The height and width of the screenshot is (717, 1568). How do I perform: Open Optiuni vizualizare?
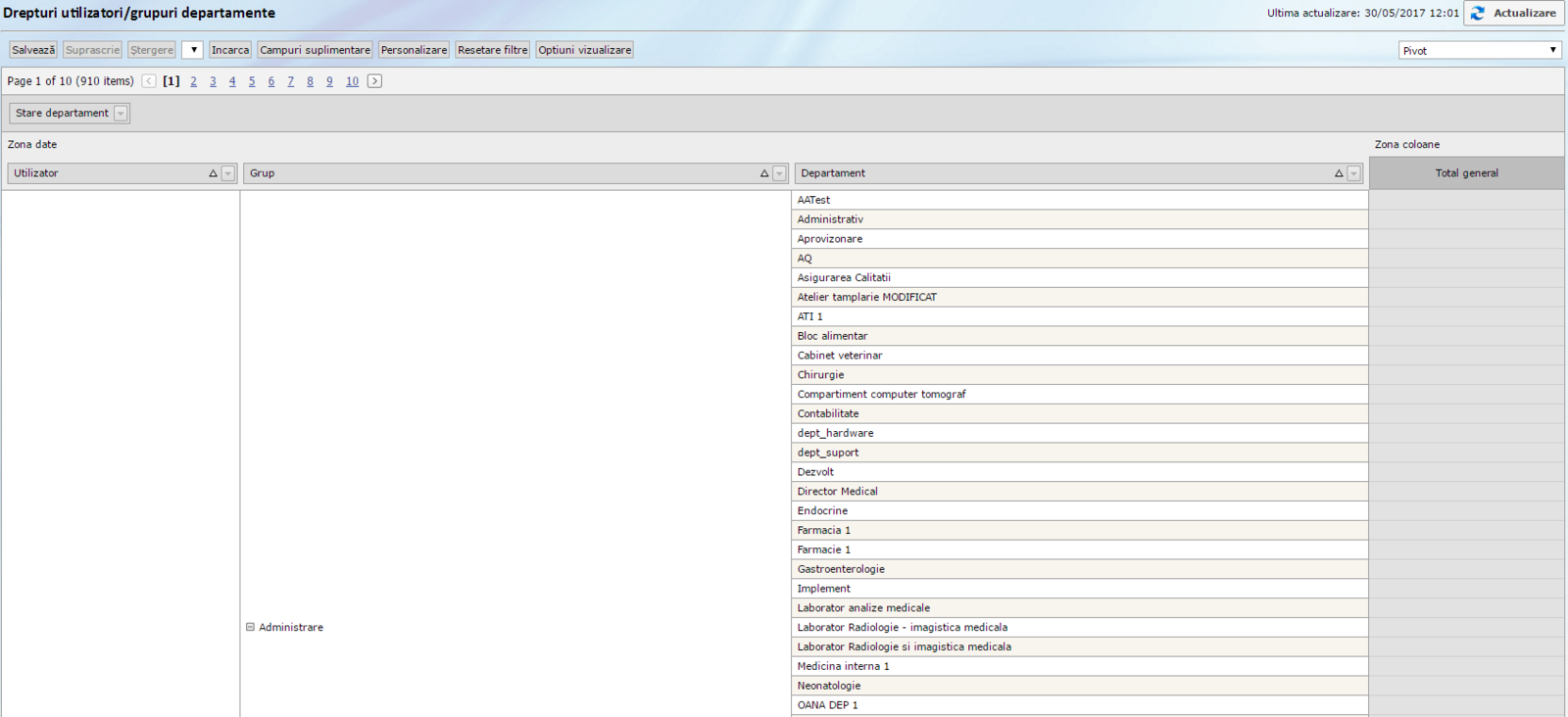point(584,50)
